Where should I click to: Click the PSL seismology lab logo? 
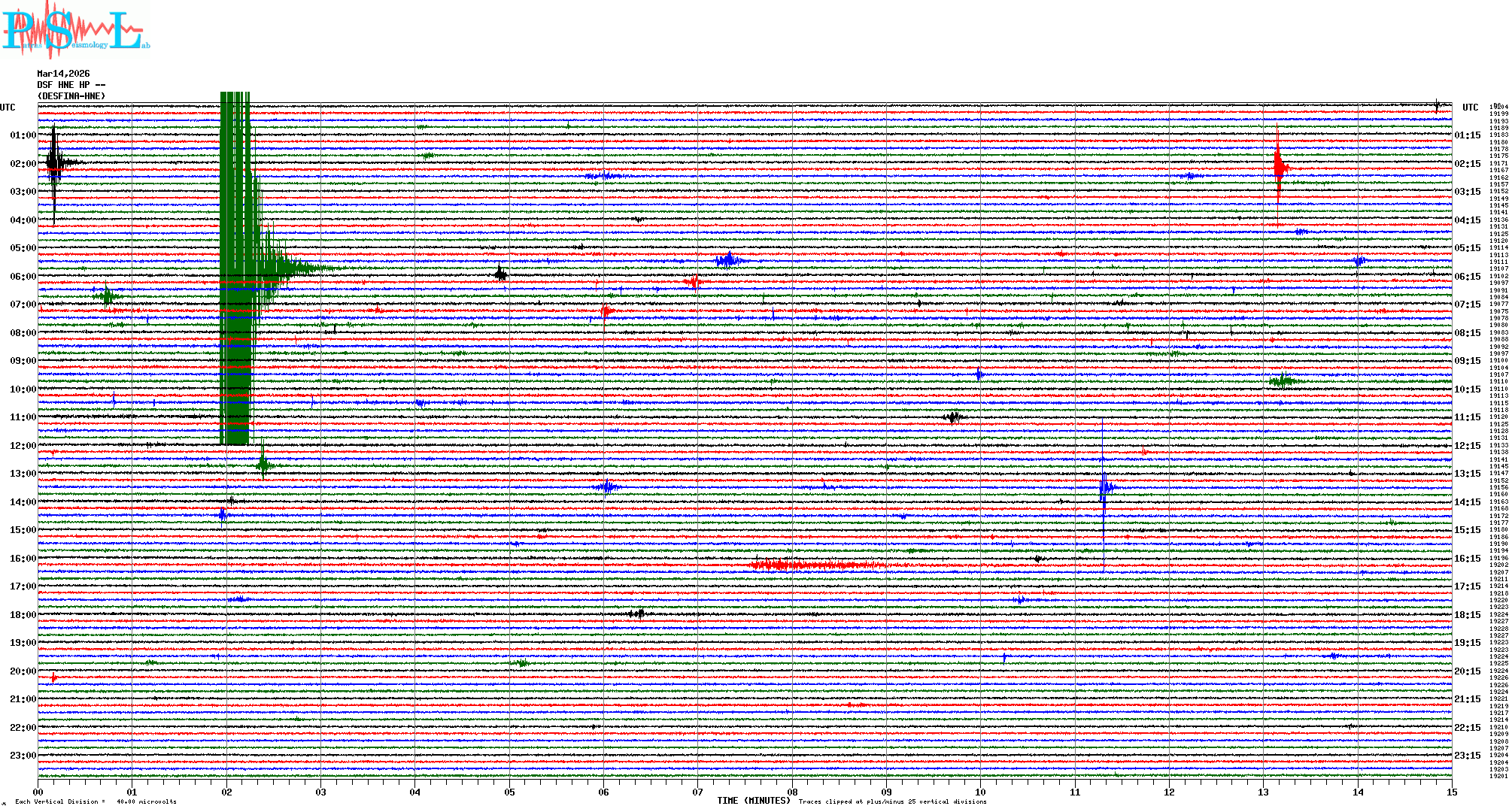point(75,30)
